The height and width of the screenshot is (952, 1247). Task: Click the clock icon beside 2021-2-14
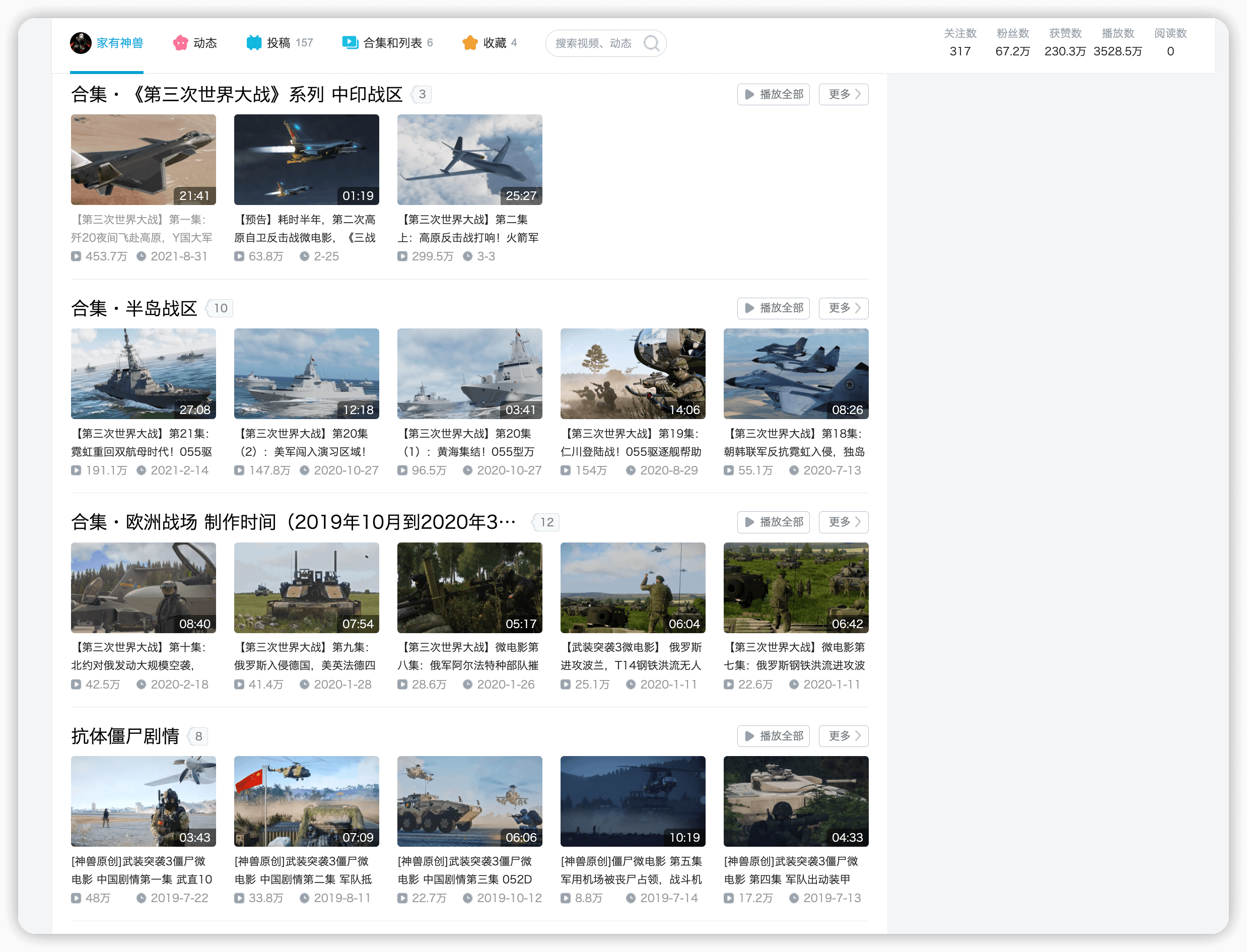pos(142,471)
